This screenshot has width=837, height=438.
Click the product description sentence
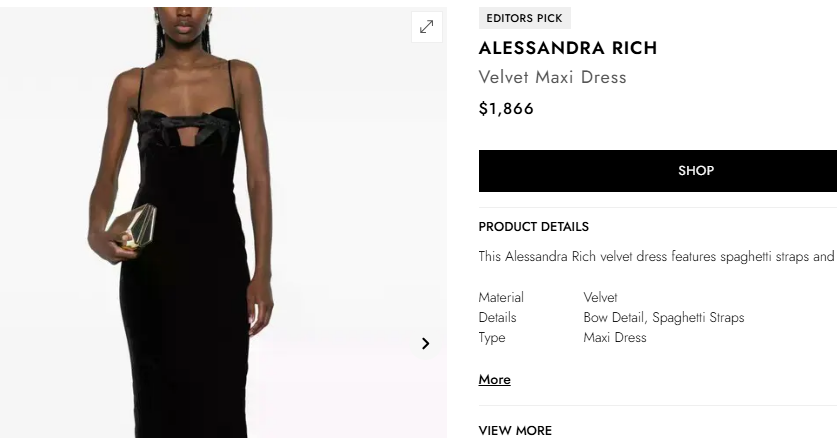click(656, 256)
